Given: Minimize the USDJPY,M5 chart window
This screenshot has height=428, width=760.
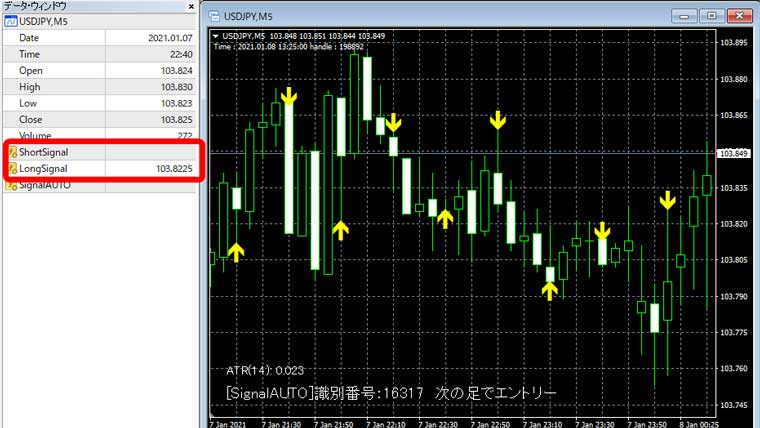Looking at the screenshot, I should click(686, 15).
